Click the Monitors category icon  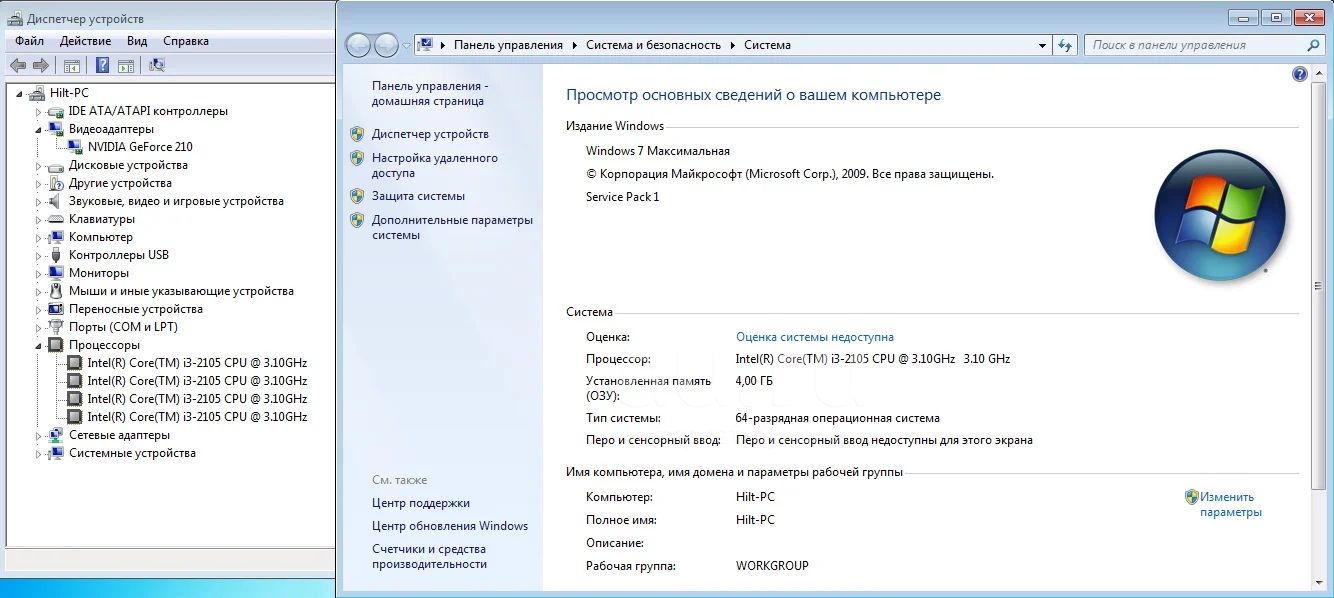[x=57, y=273]
